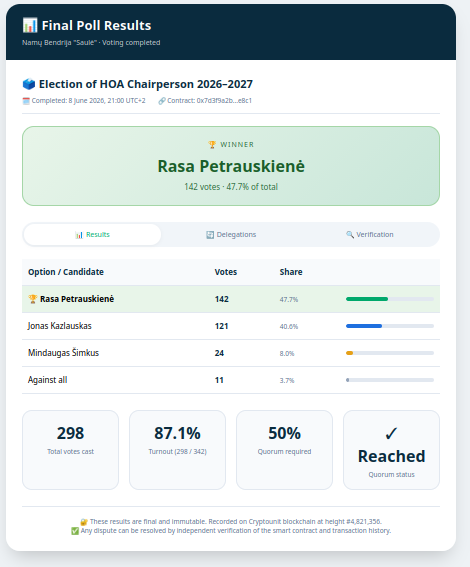Switch to the Delegations tab

click(231, 235)
